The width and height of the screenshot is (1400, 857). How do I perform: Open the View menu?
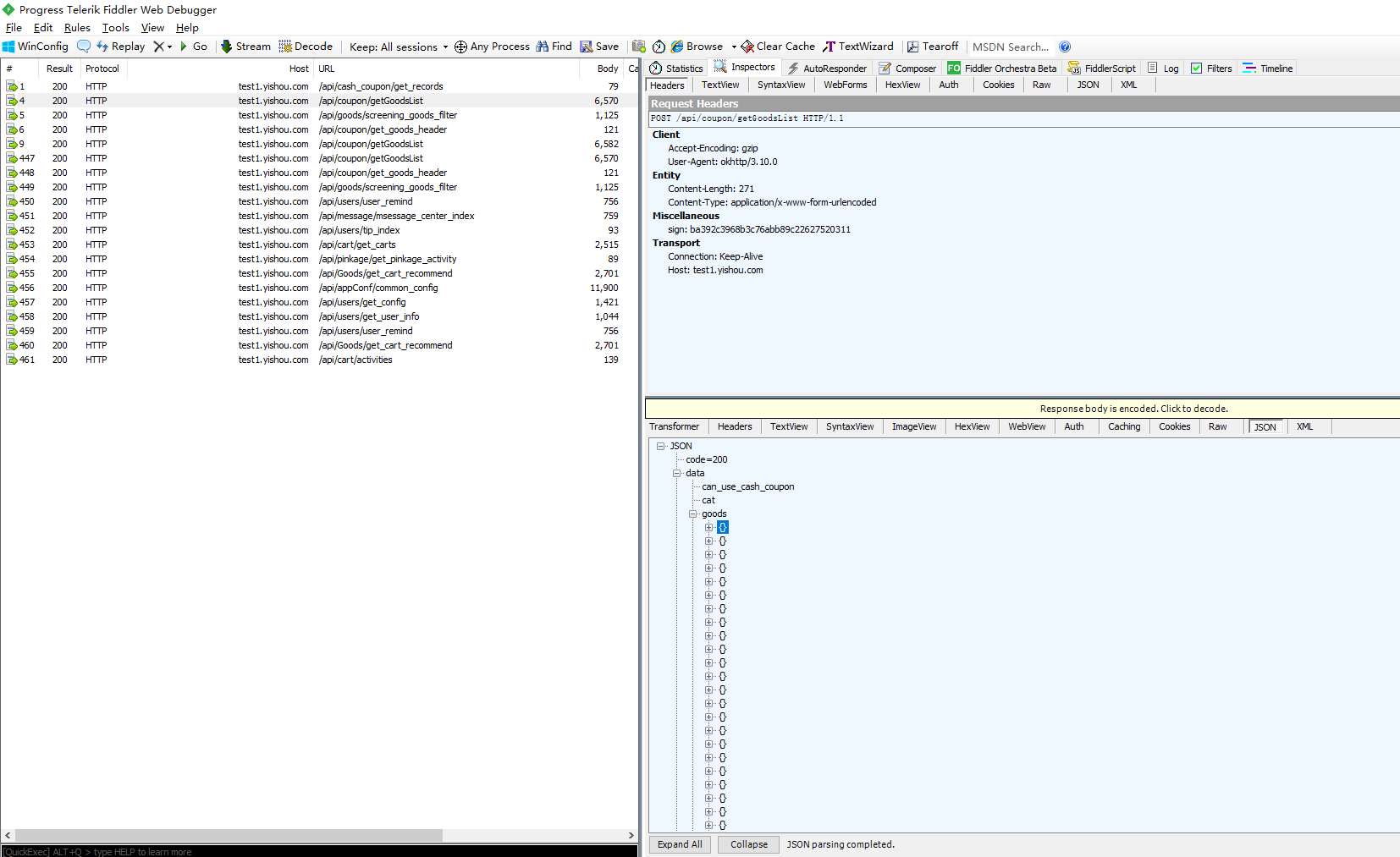point(152,28)
